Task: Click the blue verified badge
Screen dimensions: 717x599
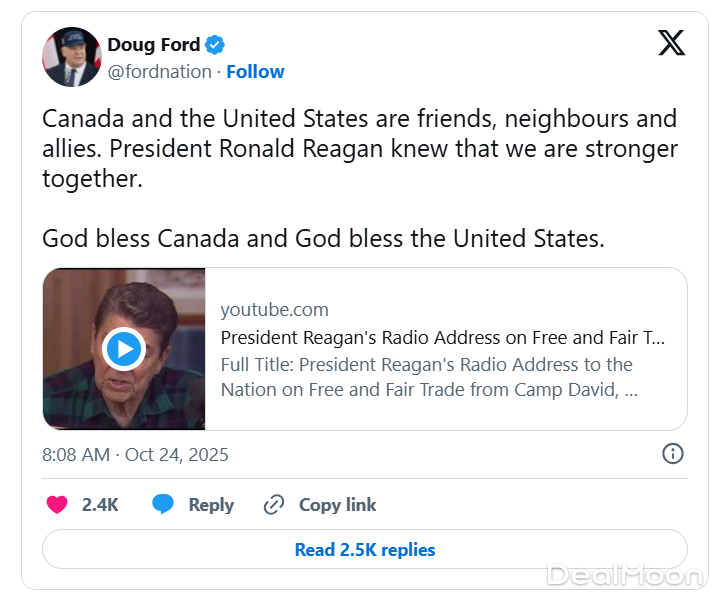Action: pyautogui.click(x=215, y=45)
